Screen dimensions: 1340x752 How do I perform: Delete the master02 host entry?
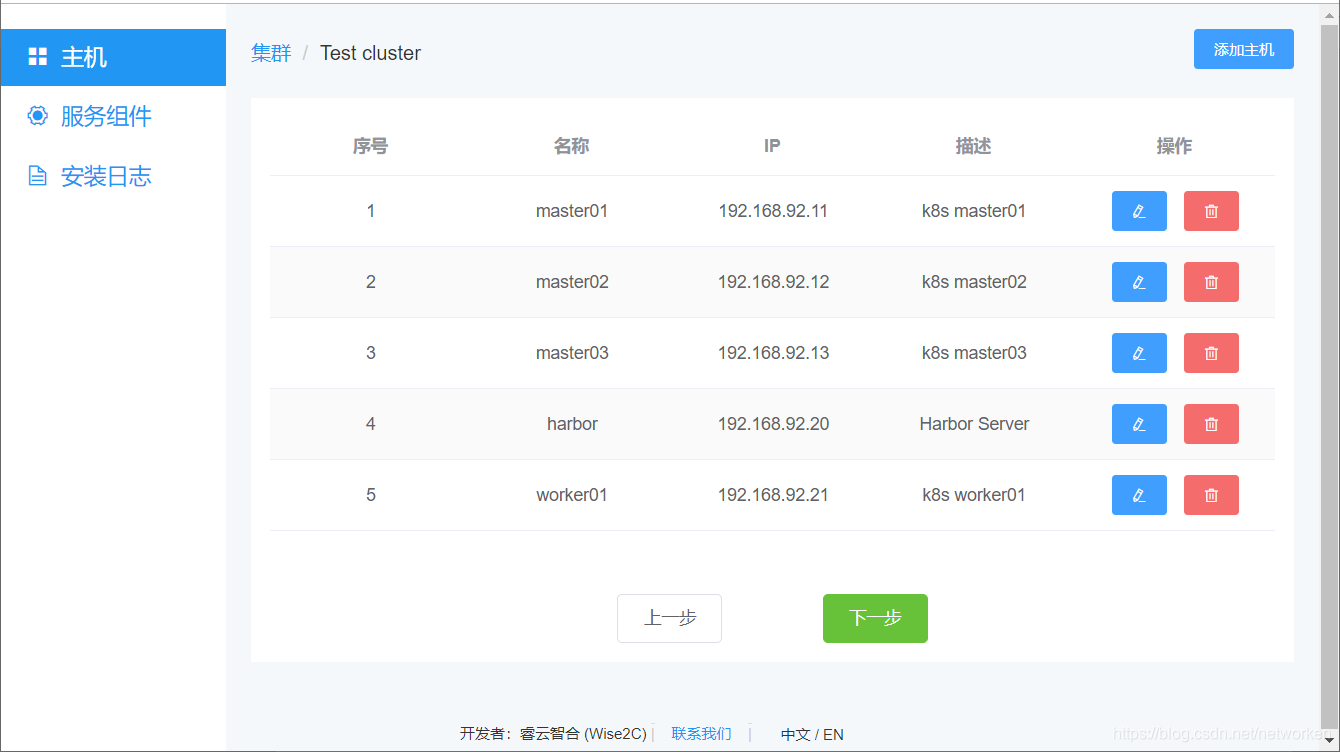click(1211, 282)
